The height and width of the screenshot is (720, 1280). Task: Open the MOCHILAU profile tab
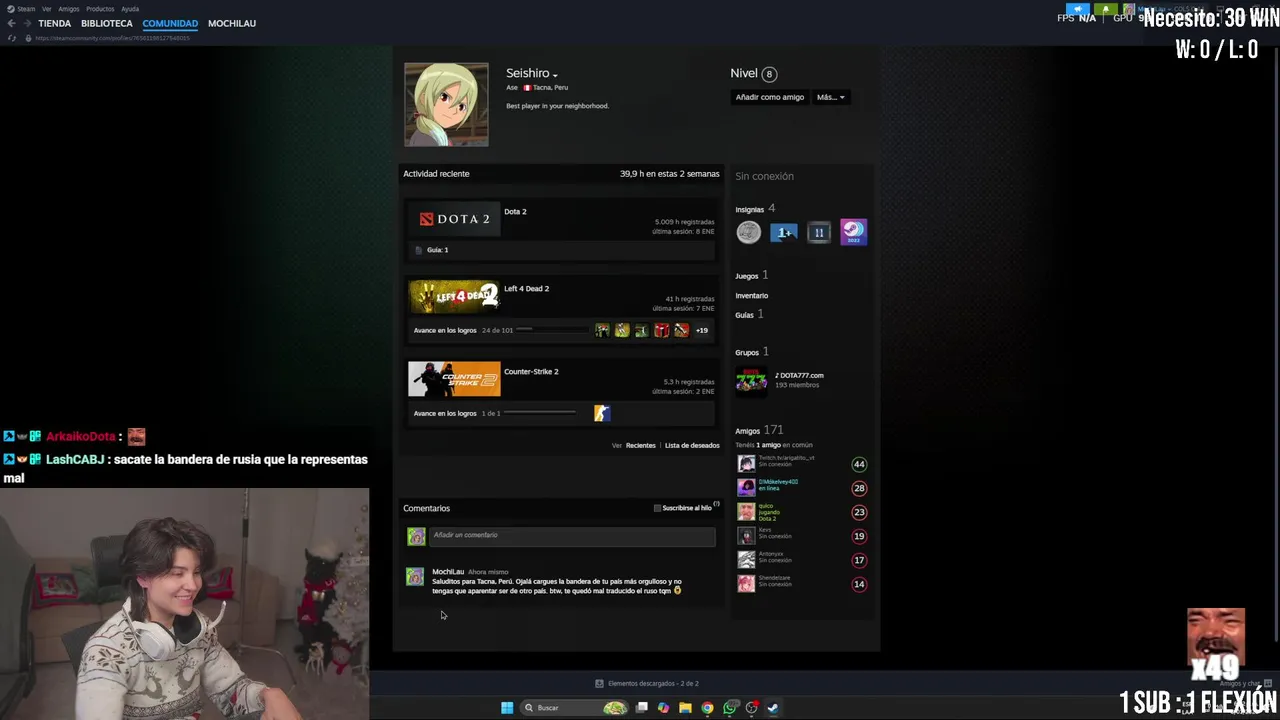click(232, 23)
